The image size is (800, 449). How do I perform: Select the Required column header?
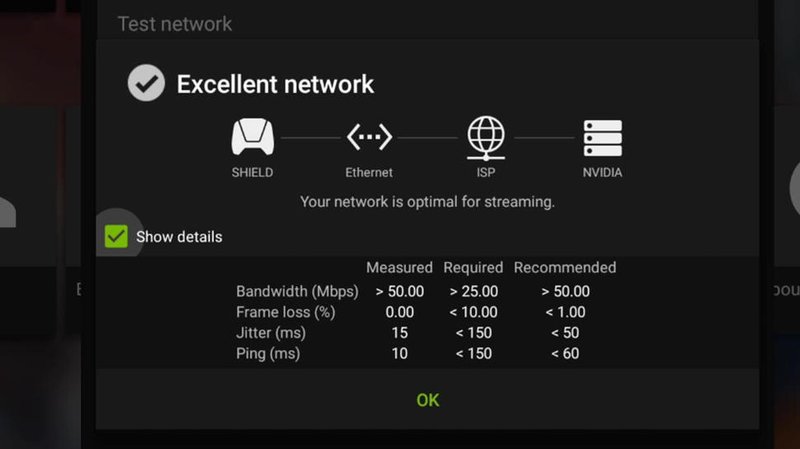click(473, 267)
